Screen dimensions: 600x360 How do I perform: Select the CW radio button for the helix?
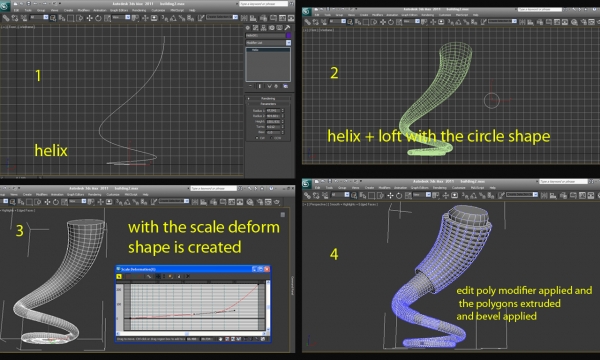coord(258,138)
